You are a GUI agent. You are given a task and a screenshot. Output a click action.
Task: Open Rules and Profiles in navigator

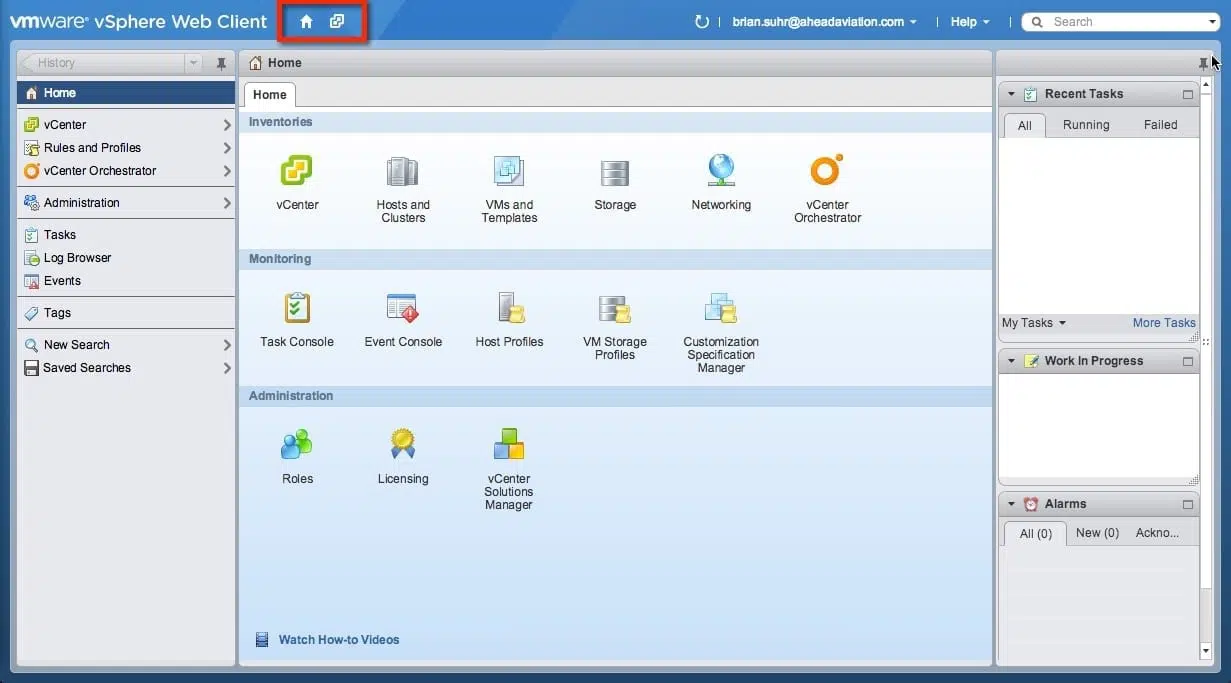point(126,148)
